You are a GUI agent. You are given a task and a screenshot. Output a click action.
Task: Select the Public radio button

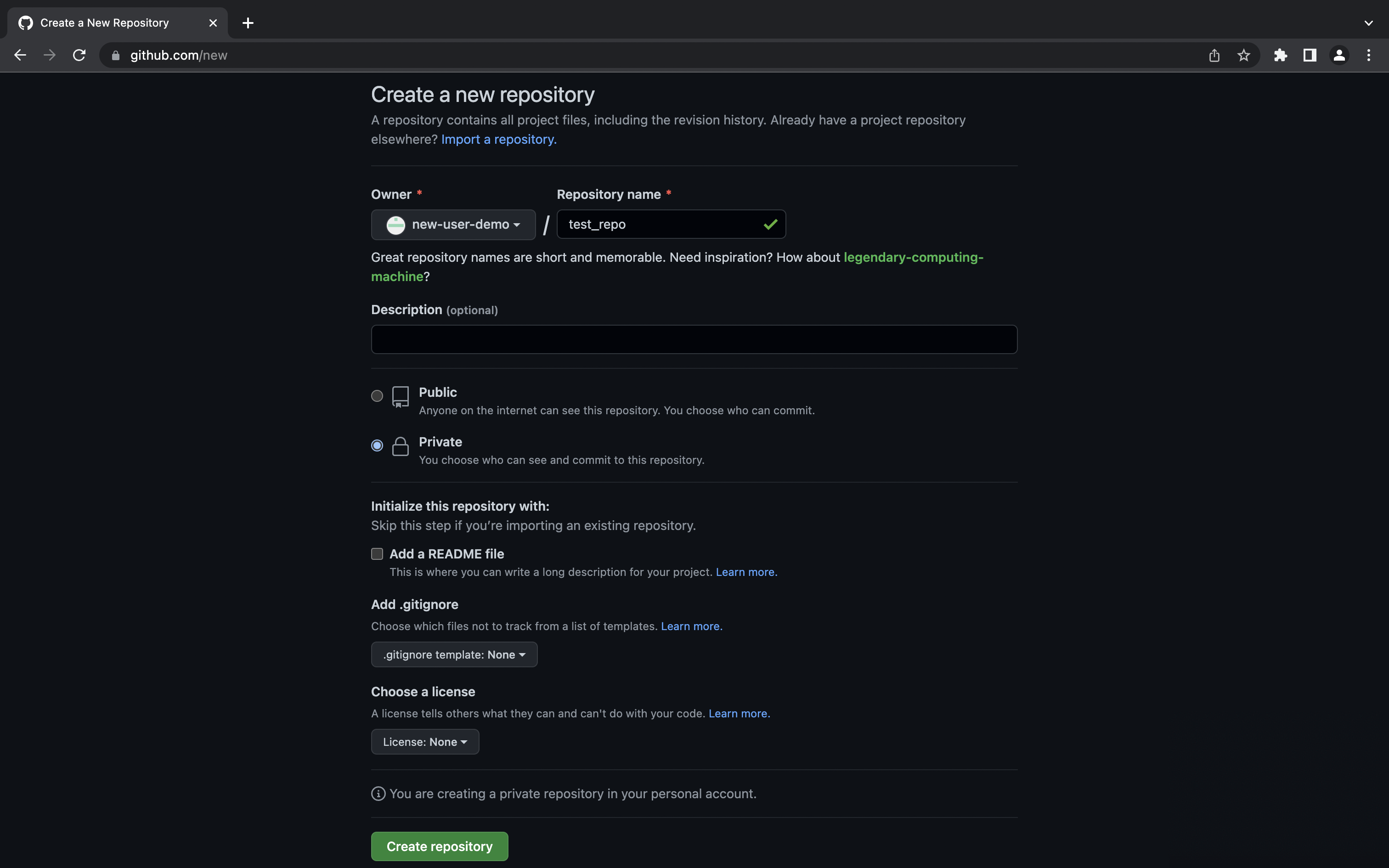(377, 395)
